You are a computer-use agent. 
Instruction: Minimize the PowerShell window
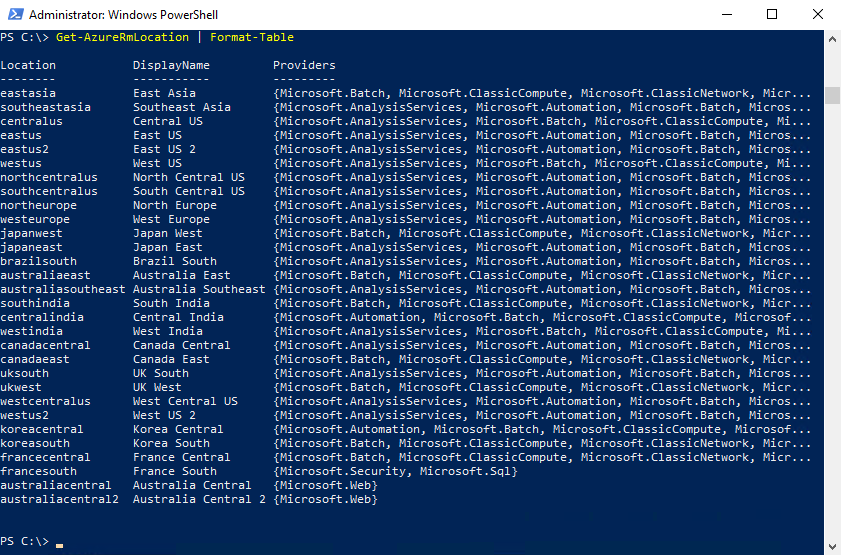[726, 15]
